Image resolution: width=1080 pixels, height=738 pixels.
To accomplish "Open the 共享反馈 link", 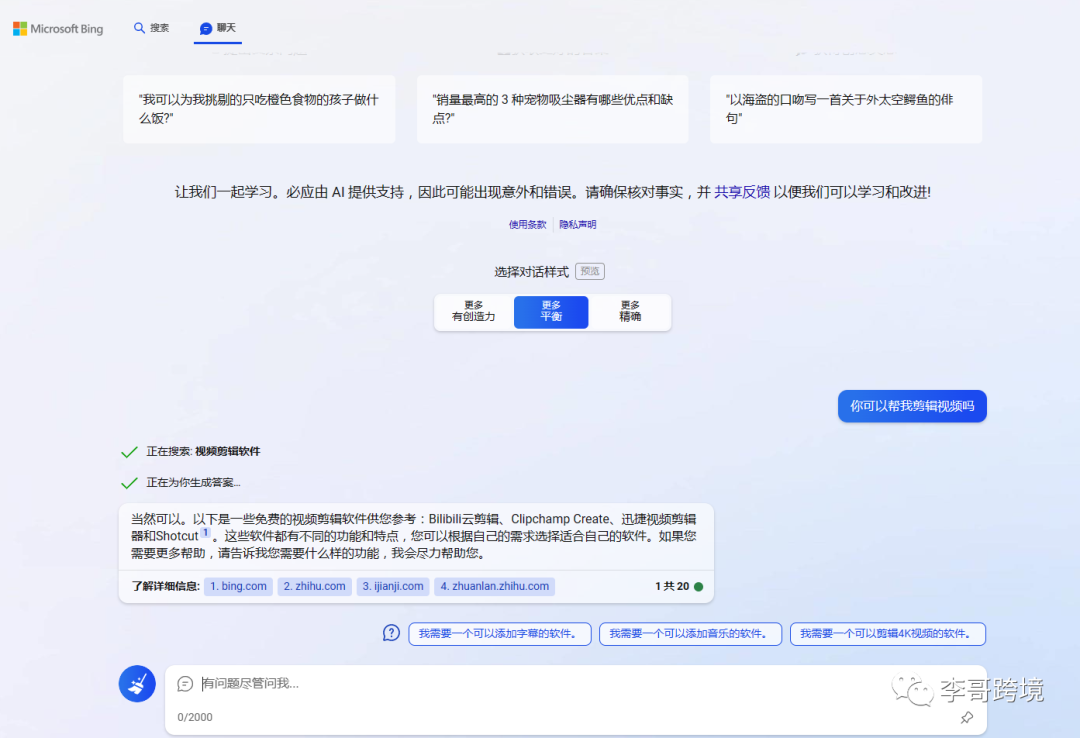I will (x=742, y=192).
